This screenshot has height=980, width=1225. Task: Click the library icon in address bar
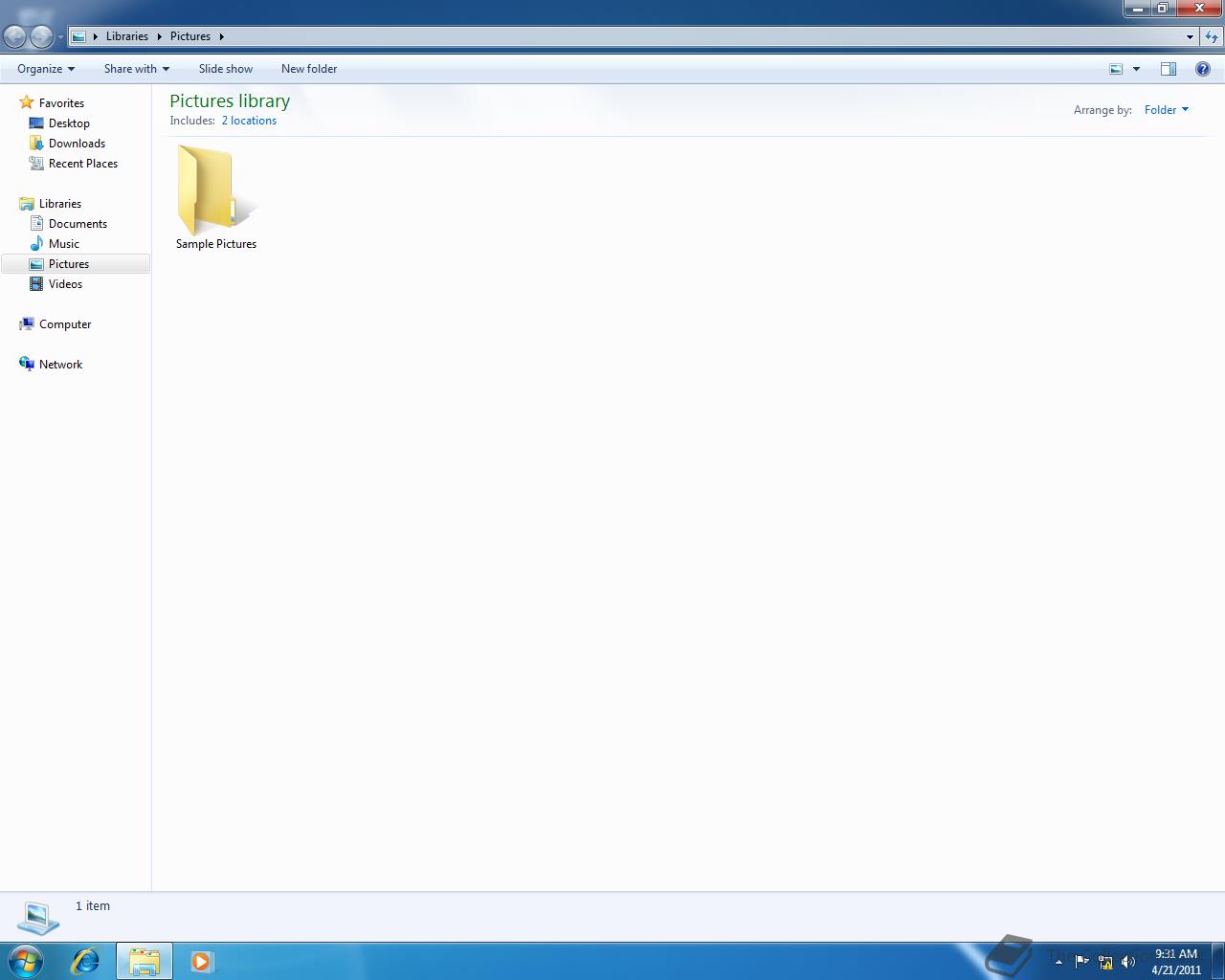click(79, 36)
